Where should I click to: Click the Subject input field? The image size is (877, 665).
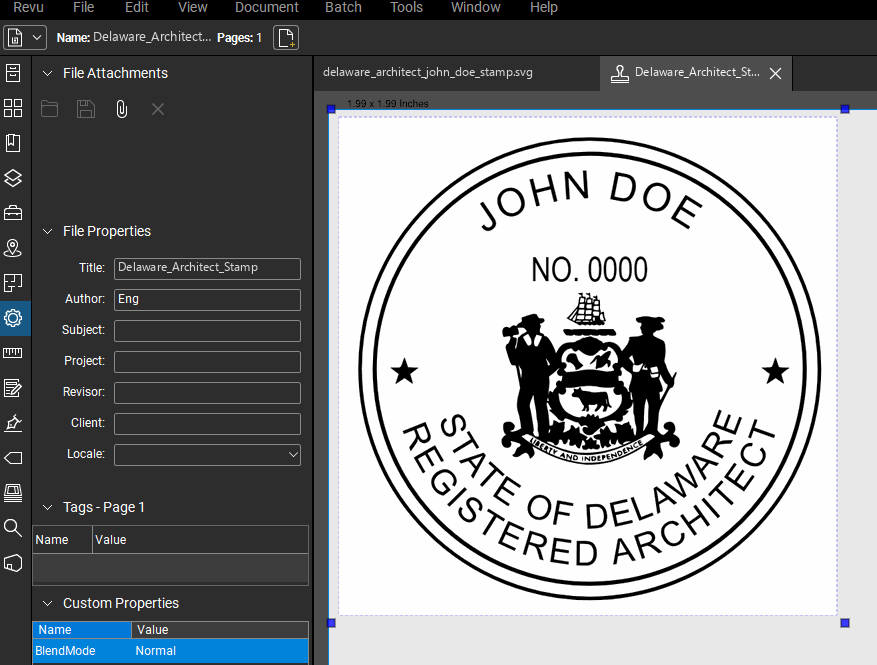coord(208,331)
